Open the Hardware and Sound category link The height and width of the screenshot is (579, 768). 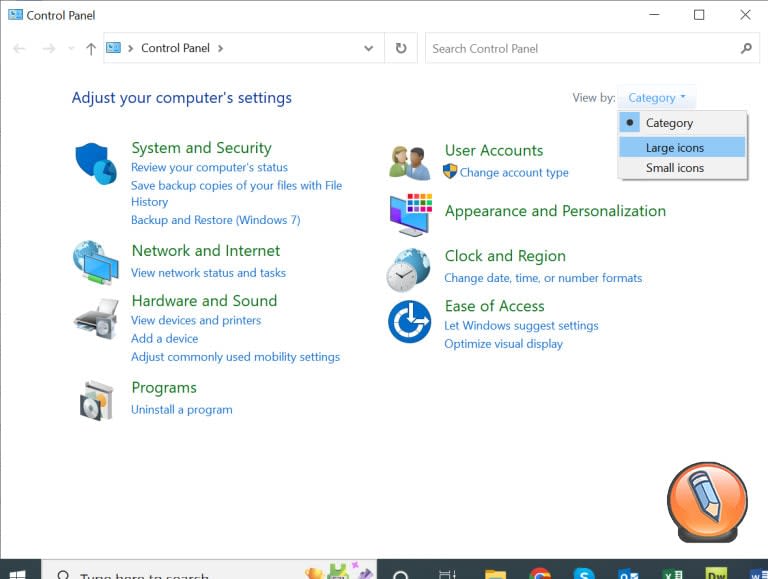coord(204,300)
